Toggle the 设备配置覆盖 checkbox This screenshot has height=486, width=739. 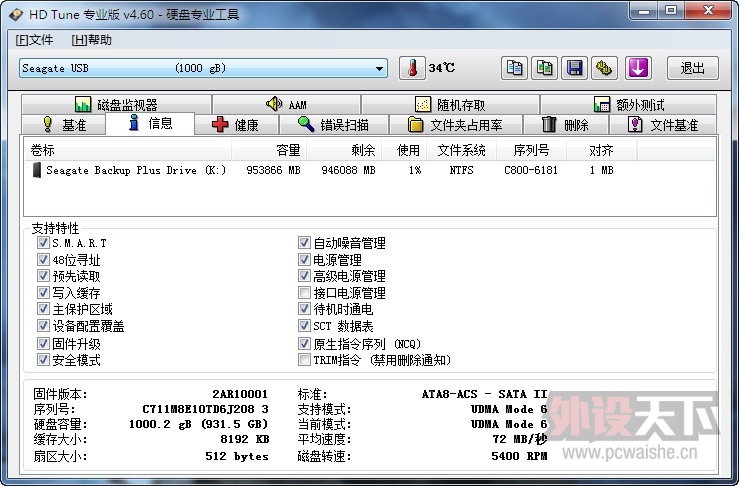43,325
